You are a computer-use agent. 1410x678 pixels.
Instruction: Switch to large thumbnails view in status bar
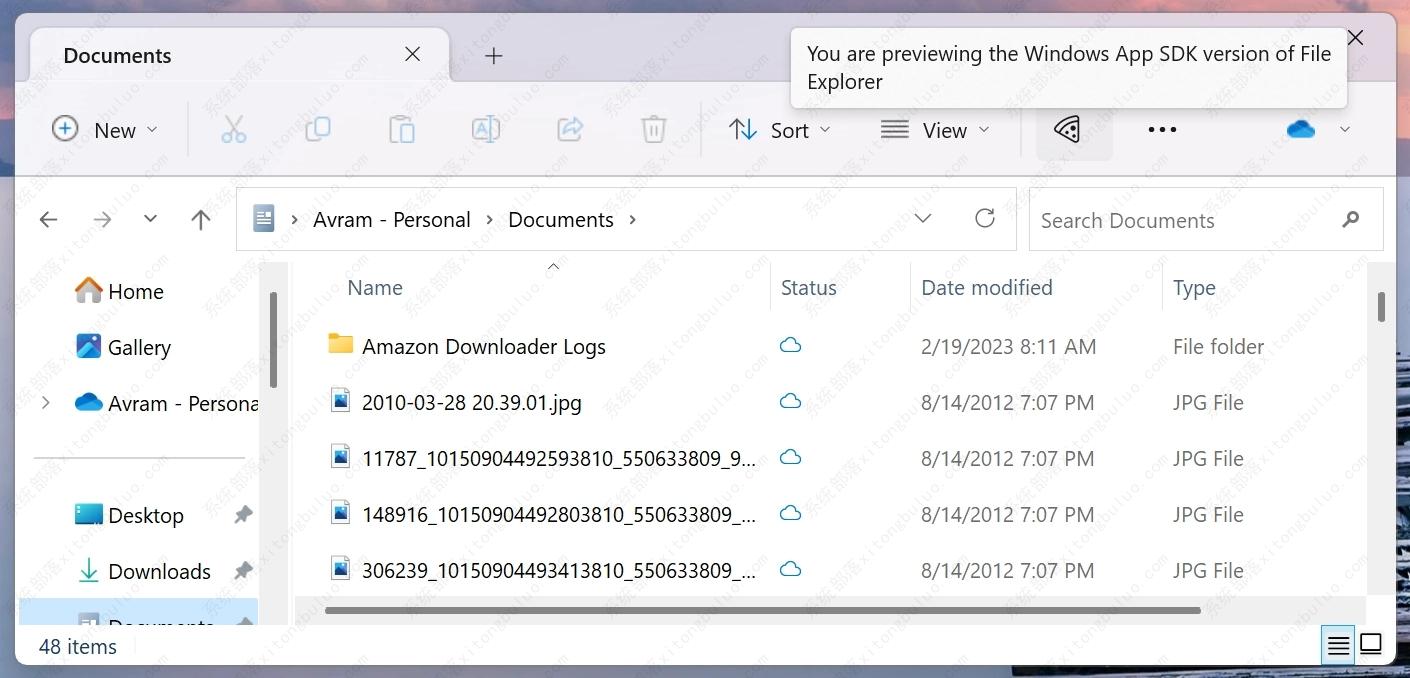tap(1369, 645)
